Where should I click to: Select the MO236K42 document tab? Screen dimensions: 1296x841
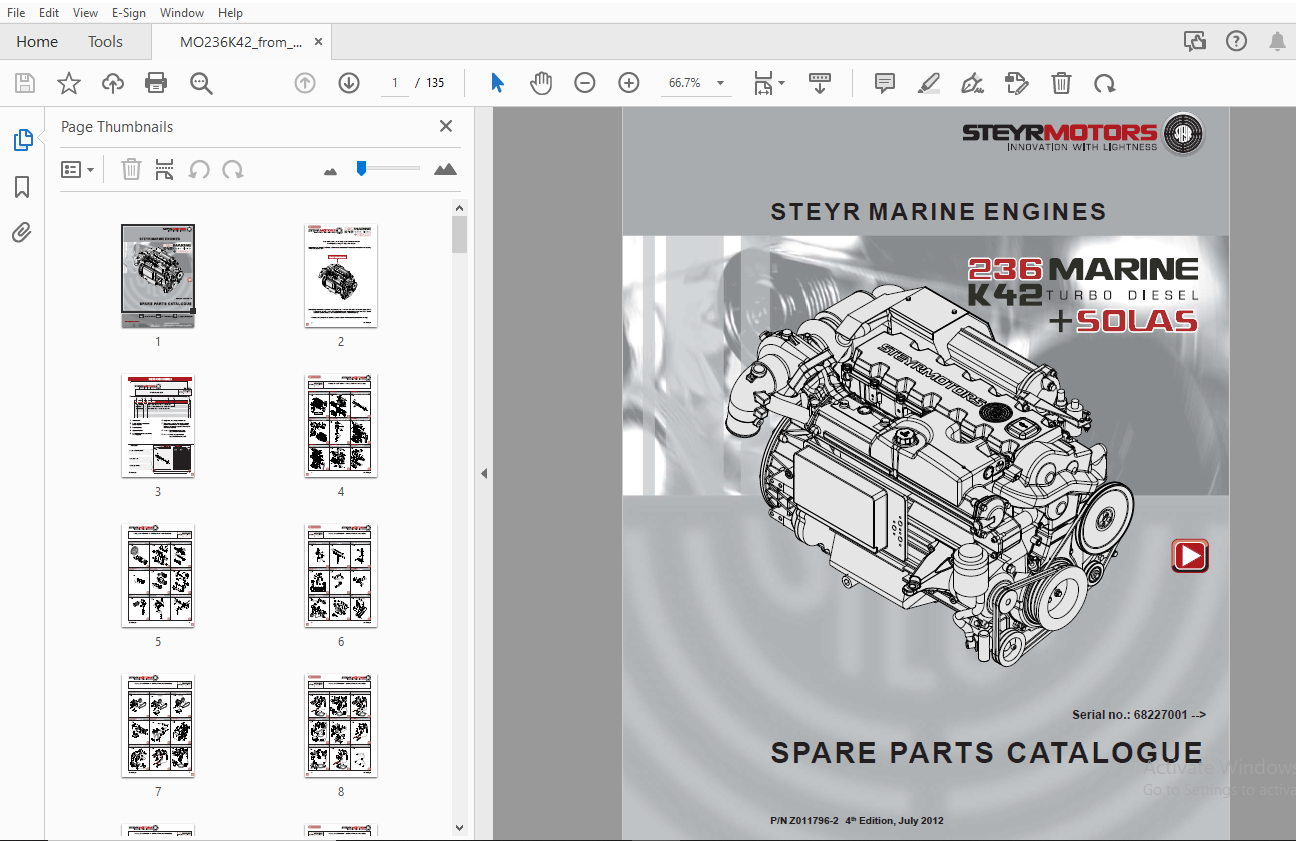[240, 42]
